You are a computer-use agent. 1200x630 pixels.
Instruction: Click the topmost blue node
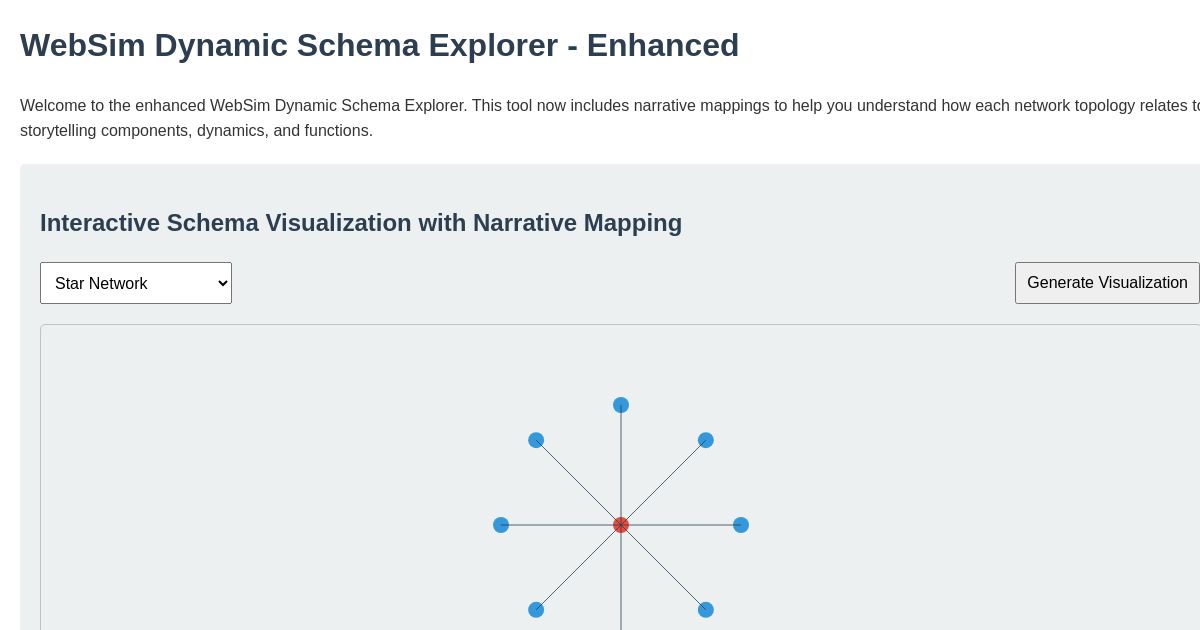coord(621,405)
